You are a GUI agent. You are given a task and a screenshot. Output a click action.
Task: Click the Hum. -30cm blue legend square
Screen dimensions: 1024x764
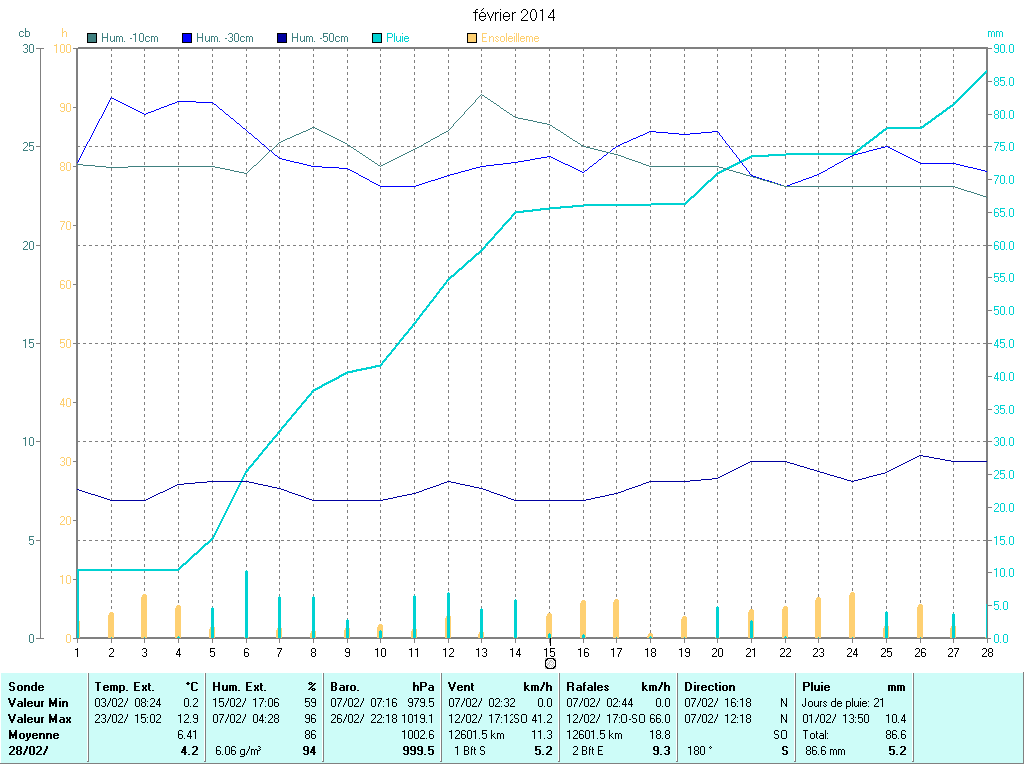click(187, 38)
